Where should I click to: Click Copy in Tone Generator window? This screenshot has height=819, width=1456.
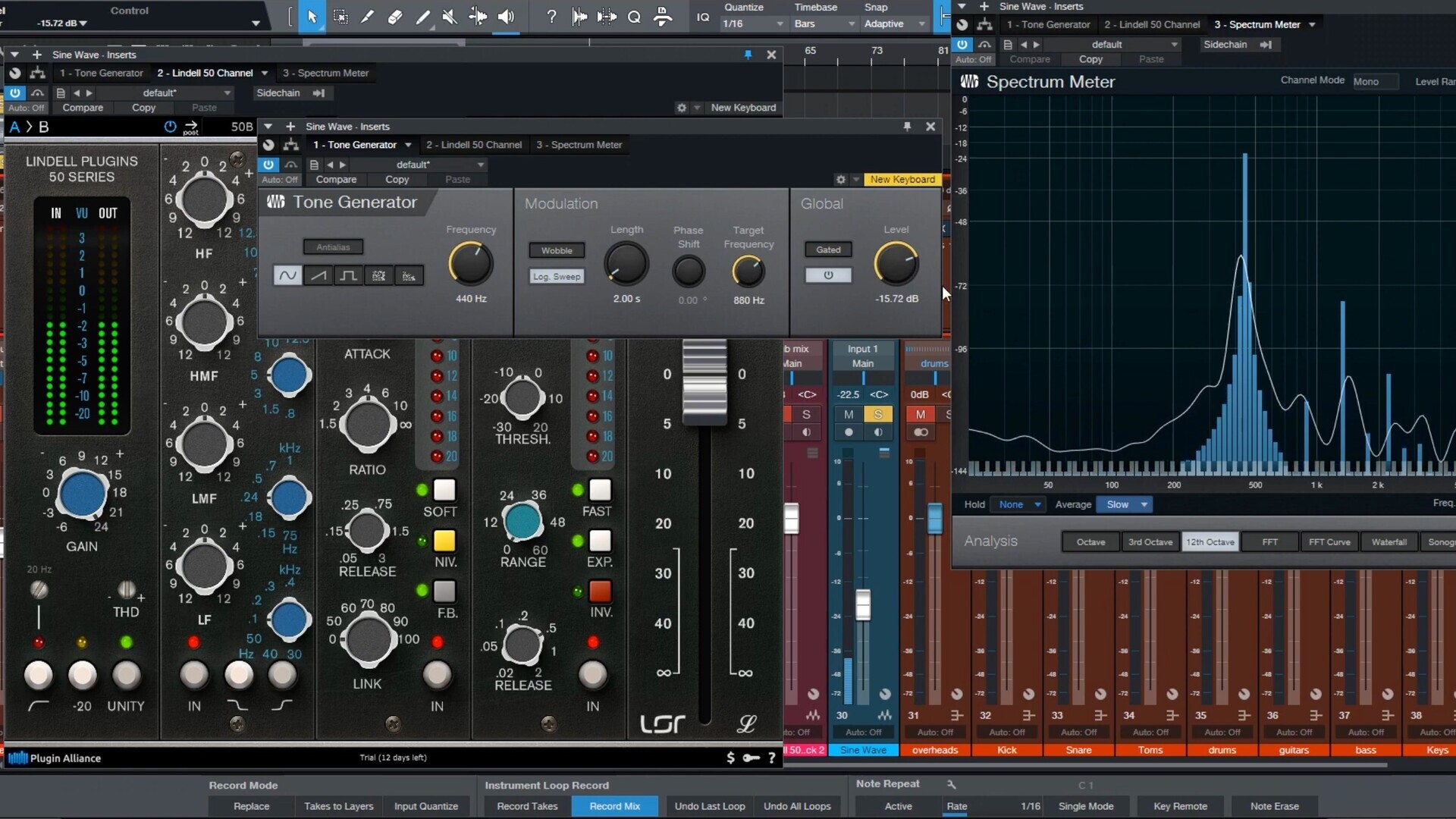(x=397, y=180)
